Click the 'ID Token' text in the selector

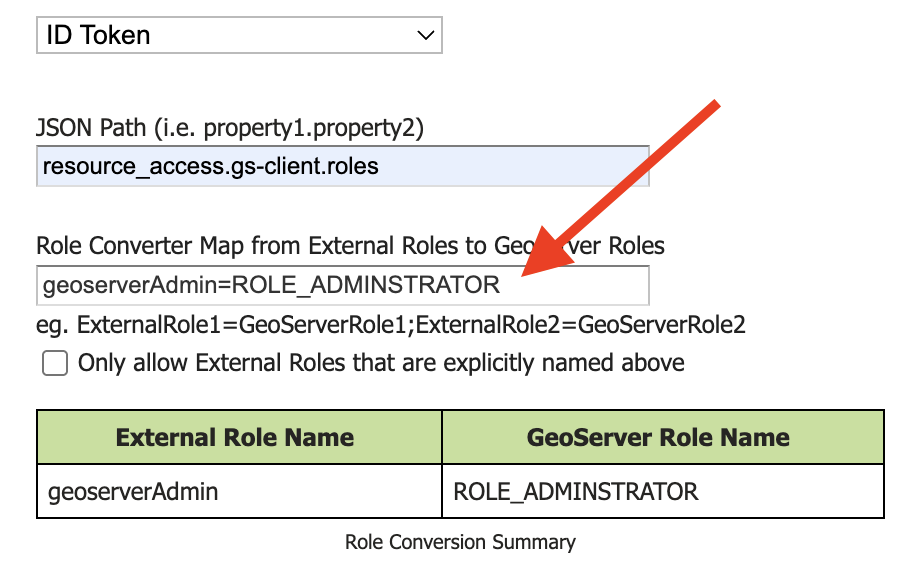click(x=98, y=36)
